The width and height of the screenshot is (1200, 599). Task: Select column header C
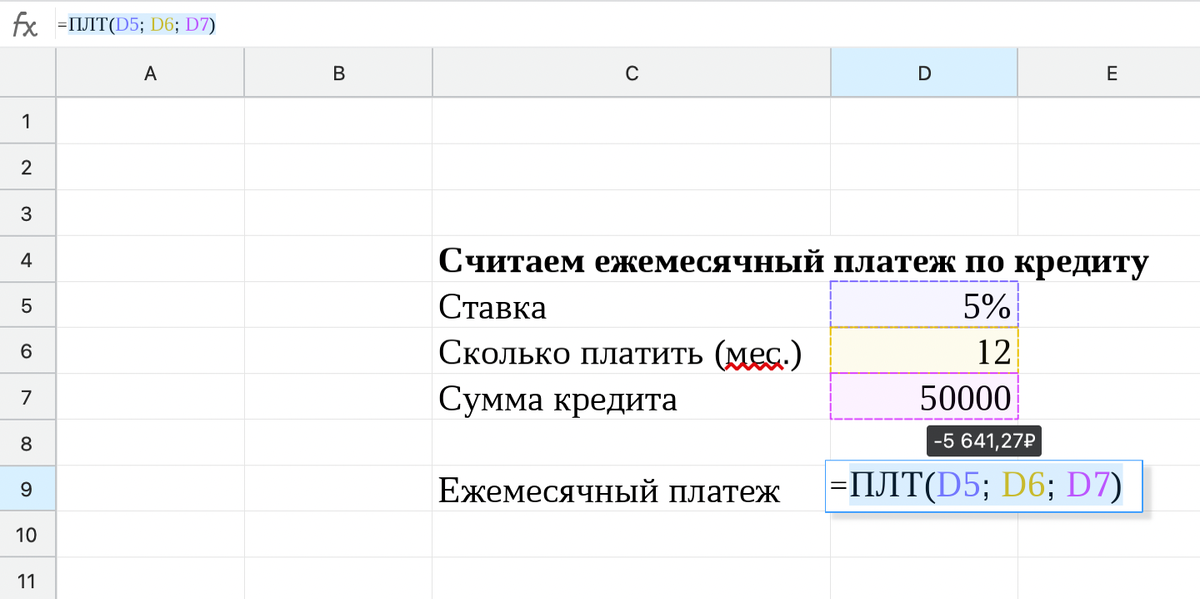[631, 72]
